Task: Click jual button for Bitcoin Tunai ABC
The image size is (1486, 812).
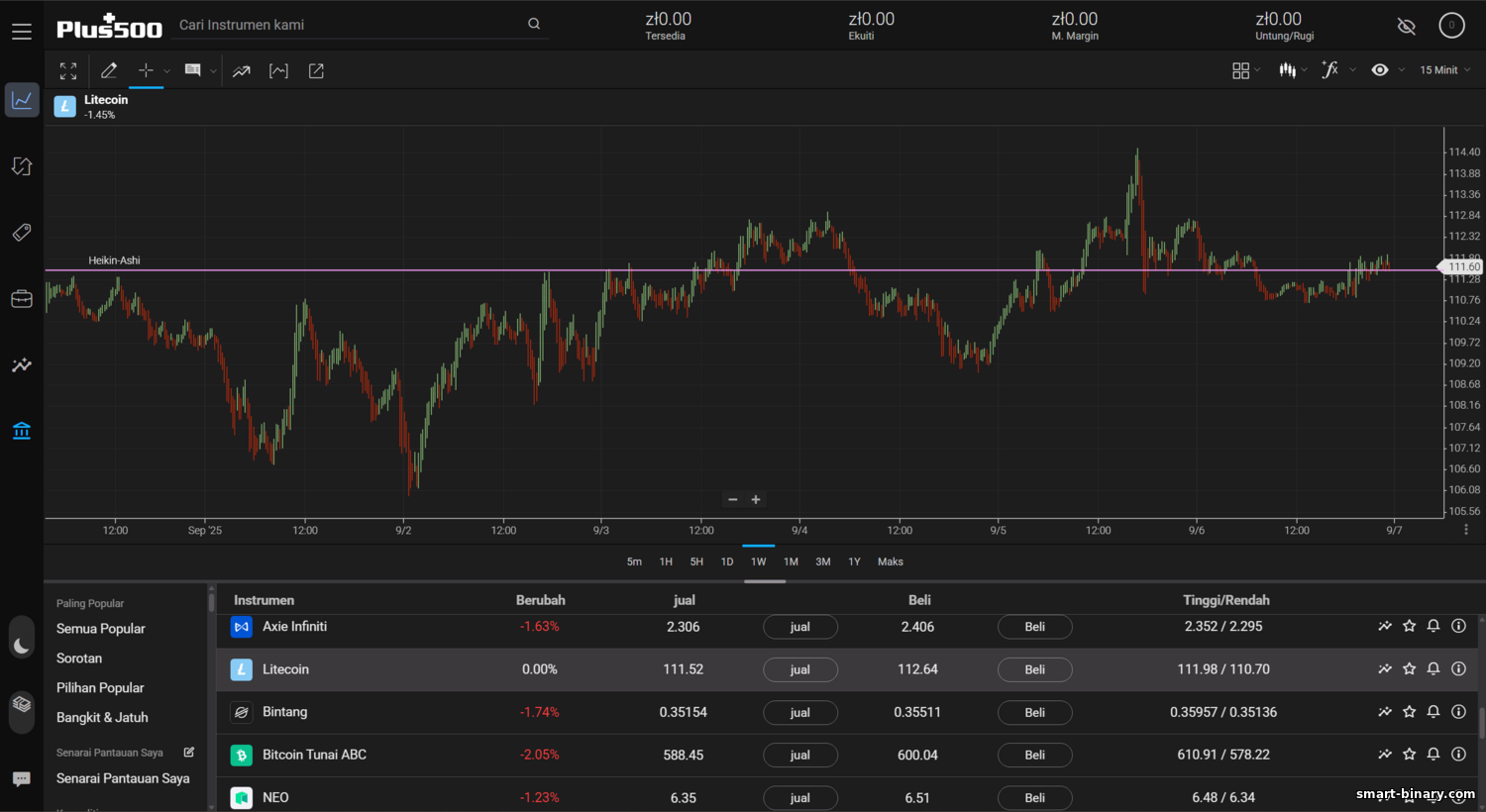Action: pyautogui.click(x=799, y=755)
